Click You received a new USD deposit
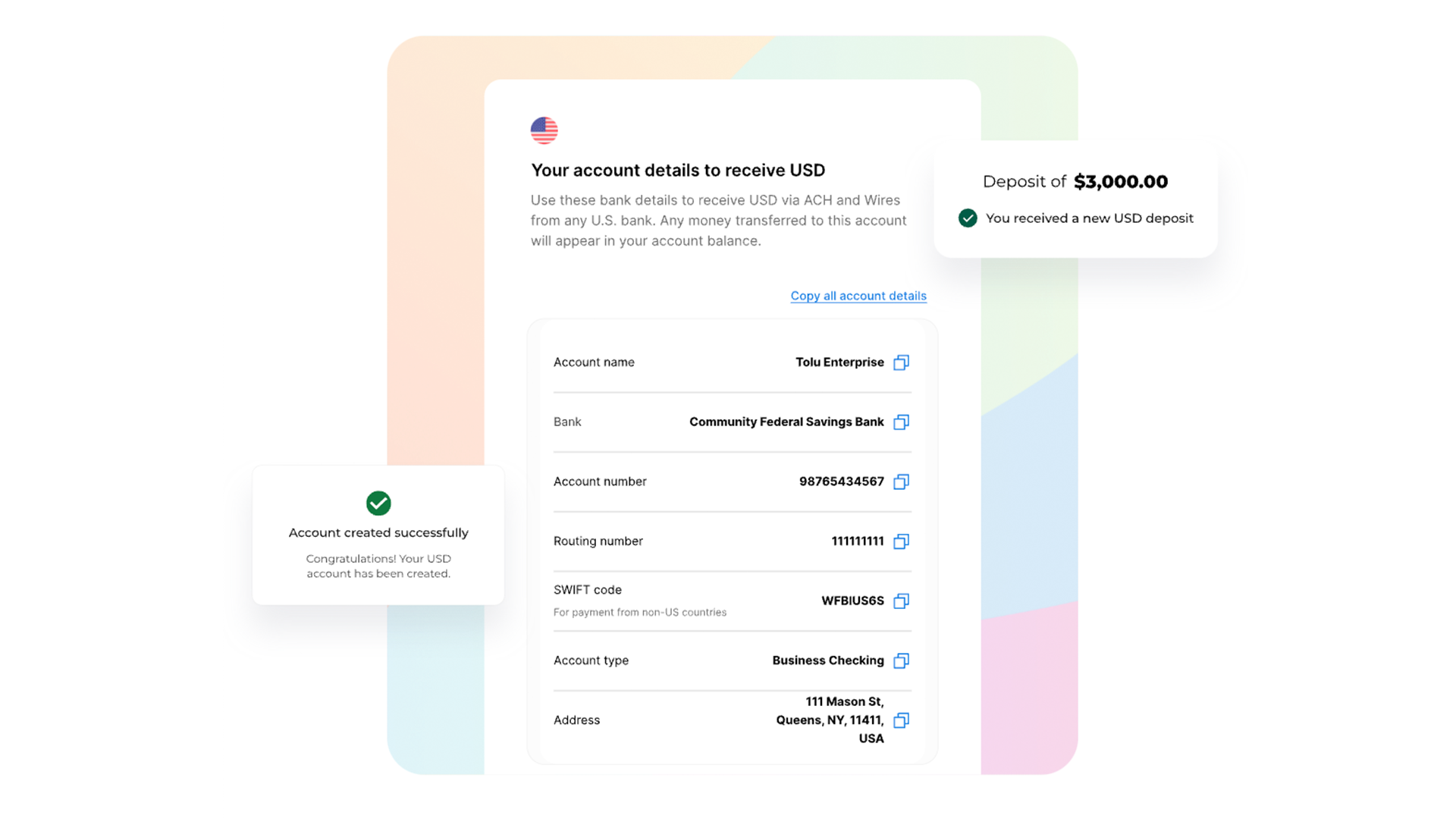 pyautogui.click(x=1089, y=218)
